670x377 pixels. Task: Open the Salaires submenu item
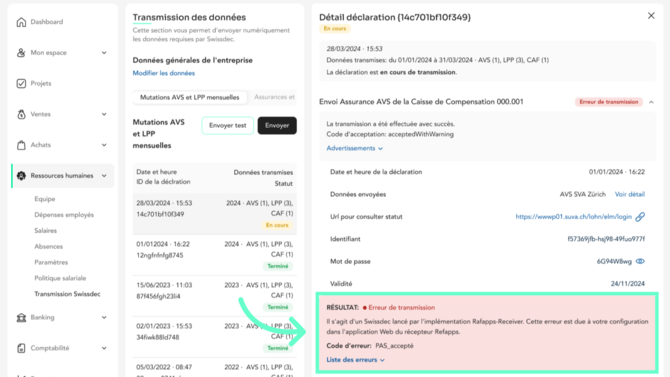pyautogui.click(x=45, y=230)
